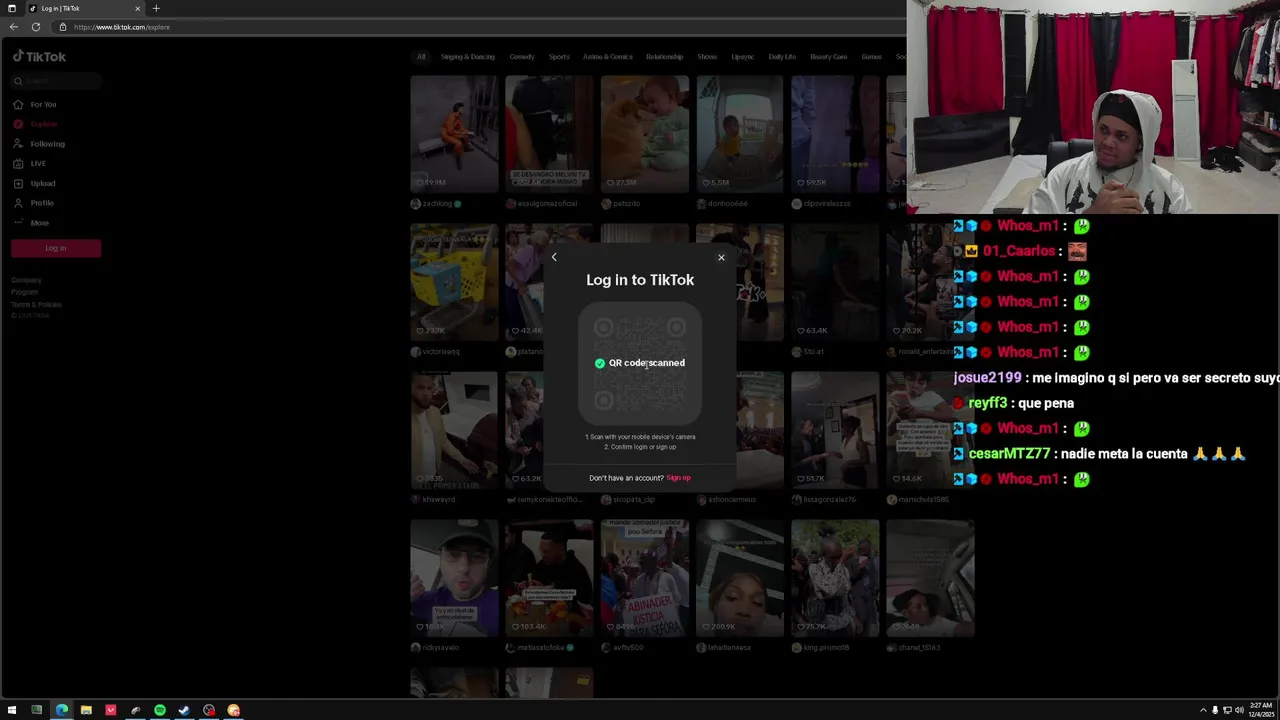Reload the TikTok page

click(x=36, y=27)
